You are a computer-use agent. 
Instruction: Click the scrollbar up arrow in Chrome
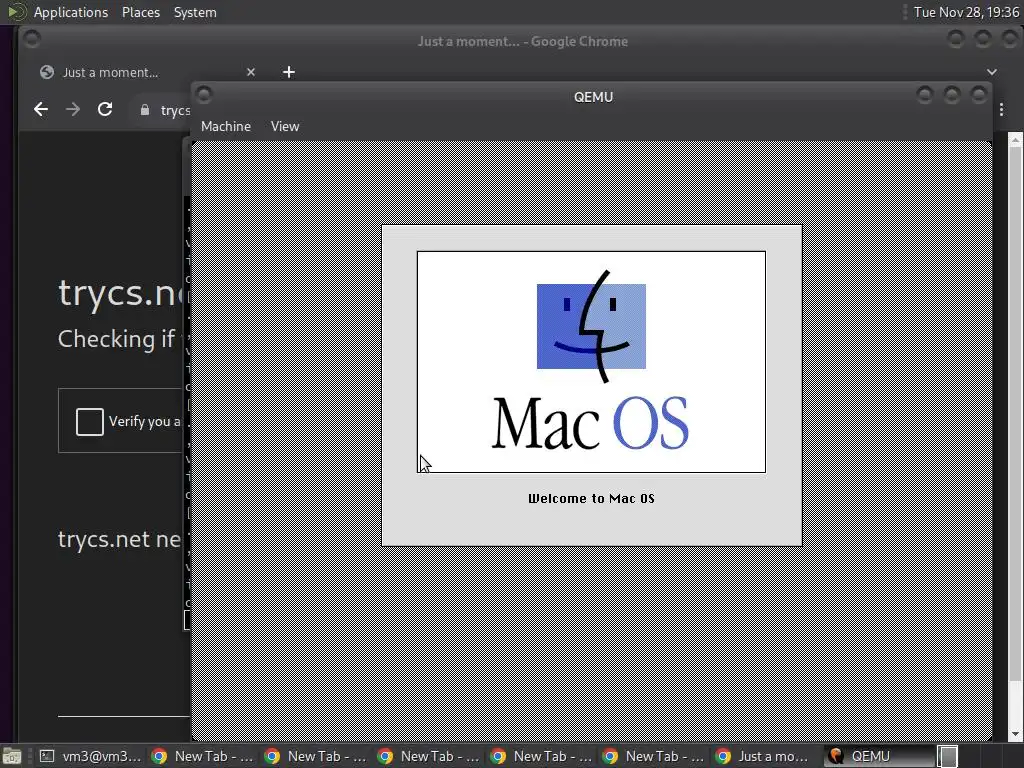click(1016, 139)
